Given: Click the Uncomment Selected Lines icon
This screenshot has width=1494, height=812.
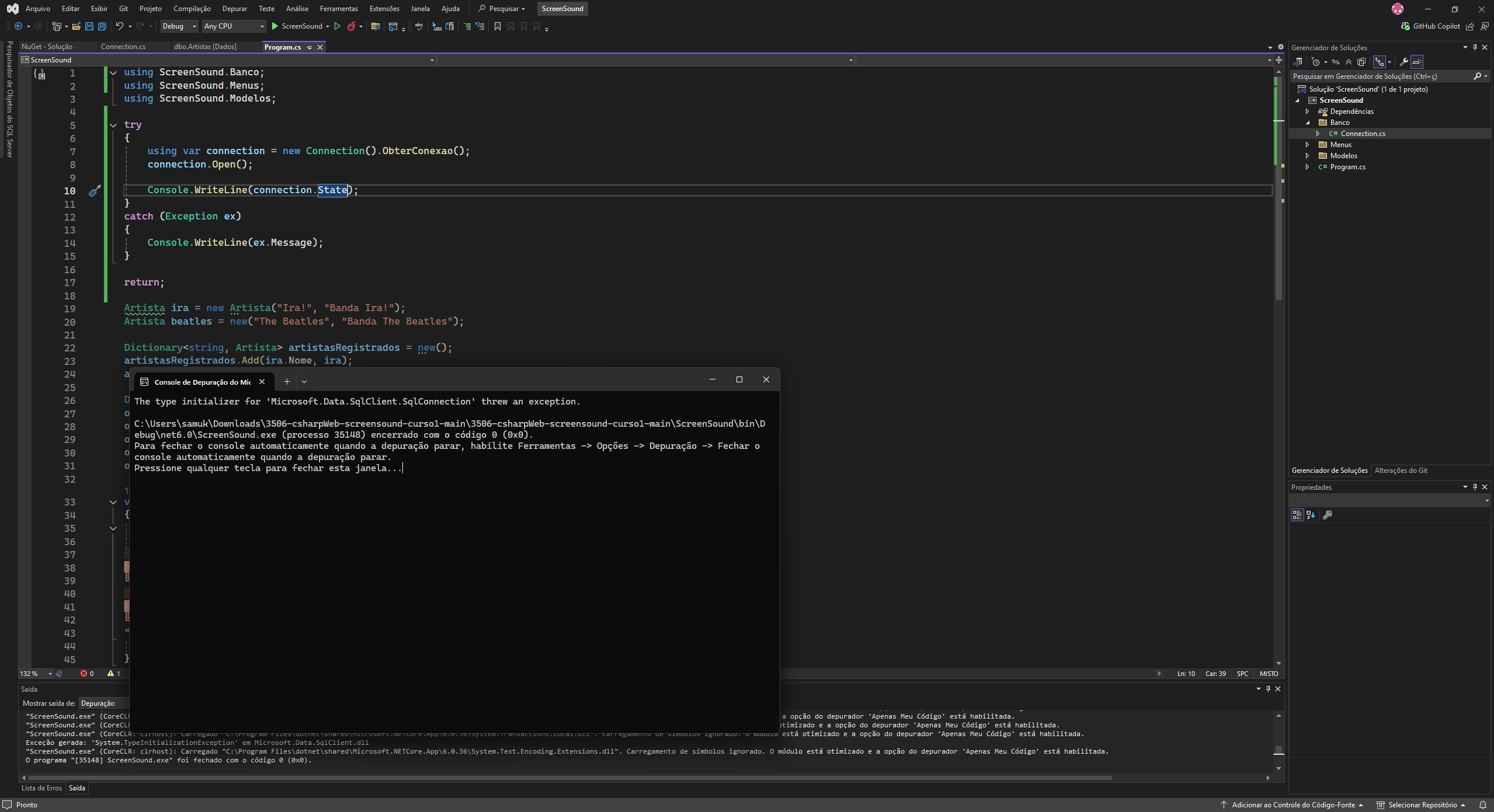Looking at the screenshot, I should [x=480, y=26].
